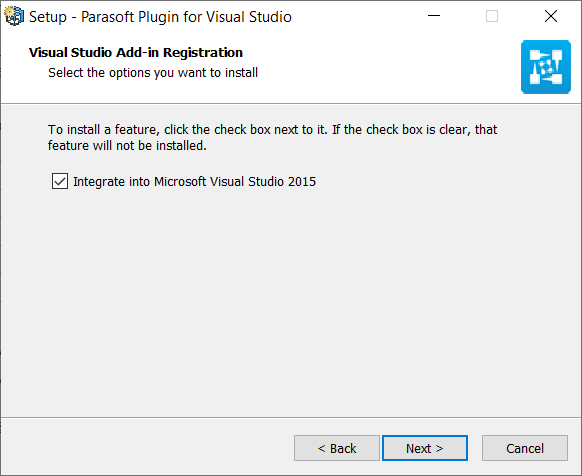
Task: Close the Parasoft Plugin setup dialog
Action: click(x=551, y=16)
